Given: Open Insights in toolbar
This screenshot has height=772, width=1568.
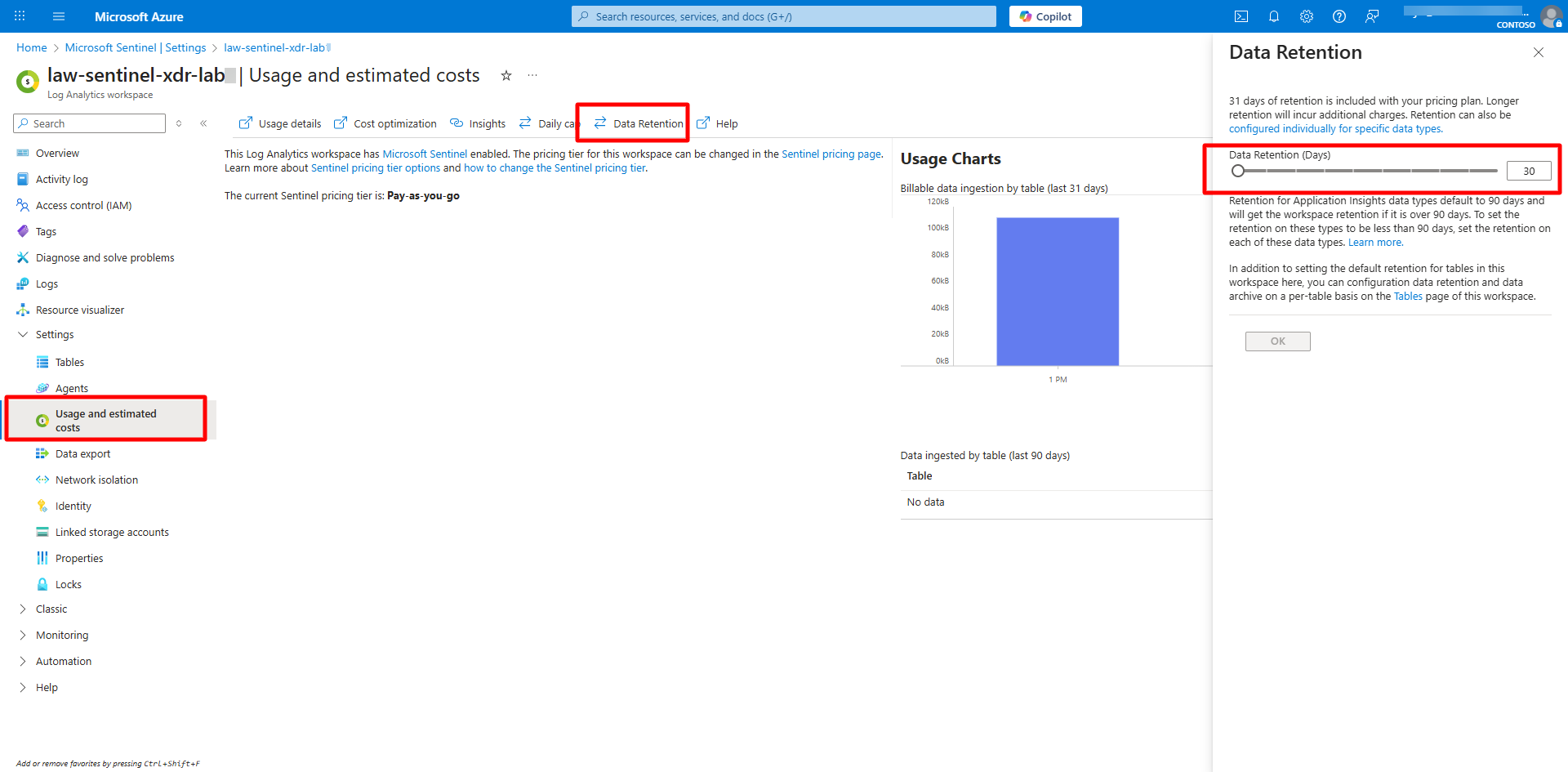Looking at the screenshot, I should 478,123.
